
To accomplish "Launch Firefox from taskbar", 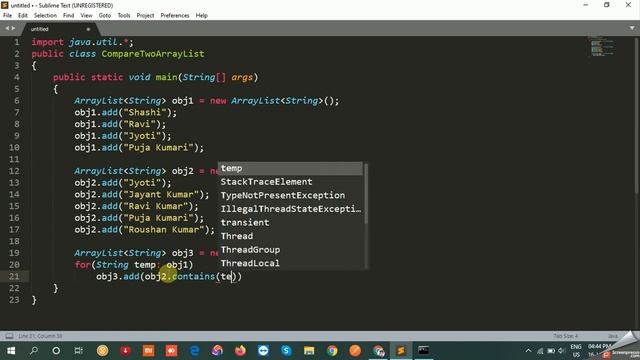I will [x=240, y=351].
